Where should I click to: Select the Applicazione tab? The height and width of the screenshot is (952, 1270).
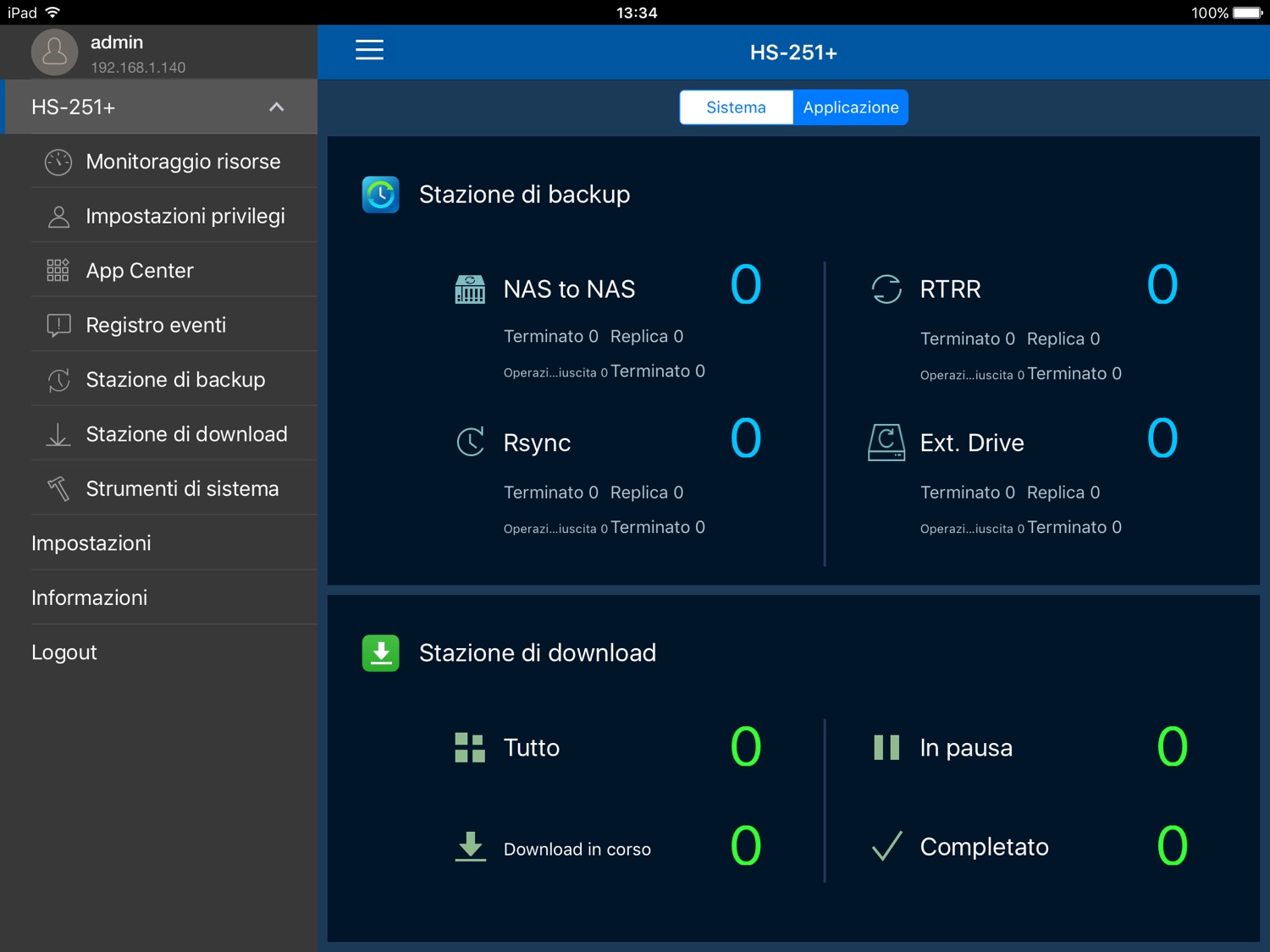pos(850,107)
